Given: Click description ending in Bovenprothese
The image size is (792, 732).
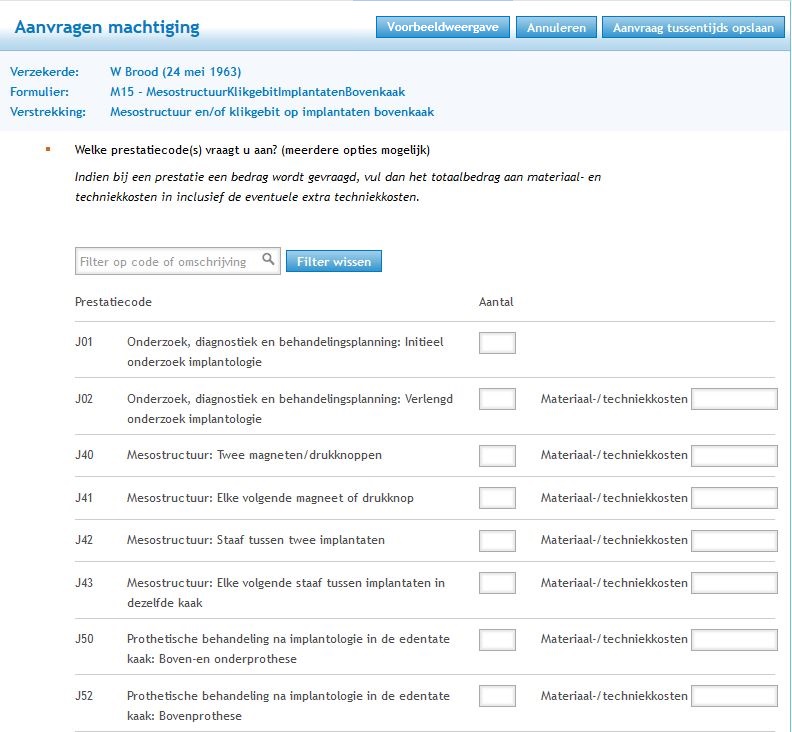Looking at the screenshot, I should click(x=288, y=706).
